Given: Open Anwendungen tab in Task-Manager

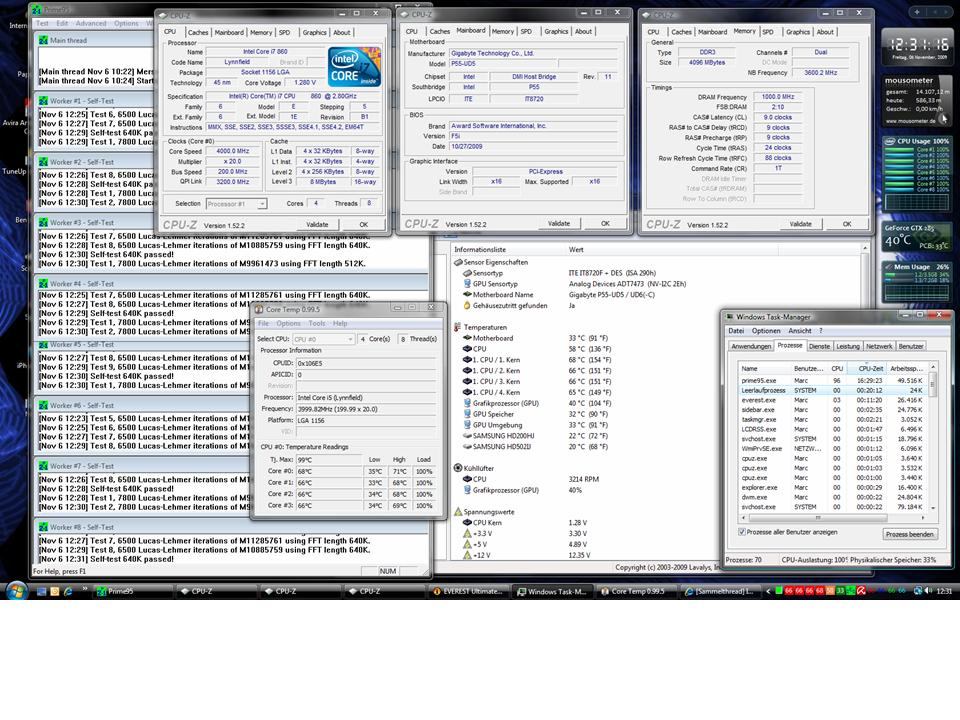Looking at the screenshot, I should click(x=751, y=346).
